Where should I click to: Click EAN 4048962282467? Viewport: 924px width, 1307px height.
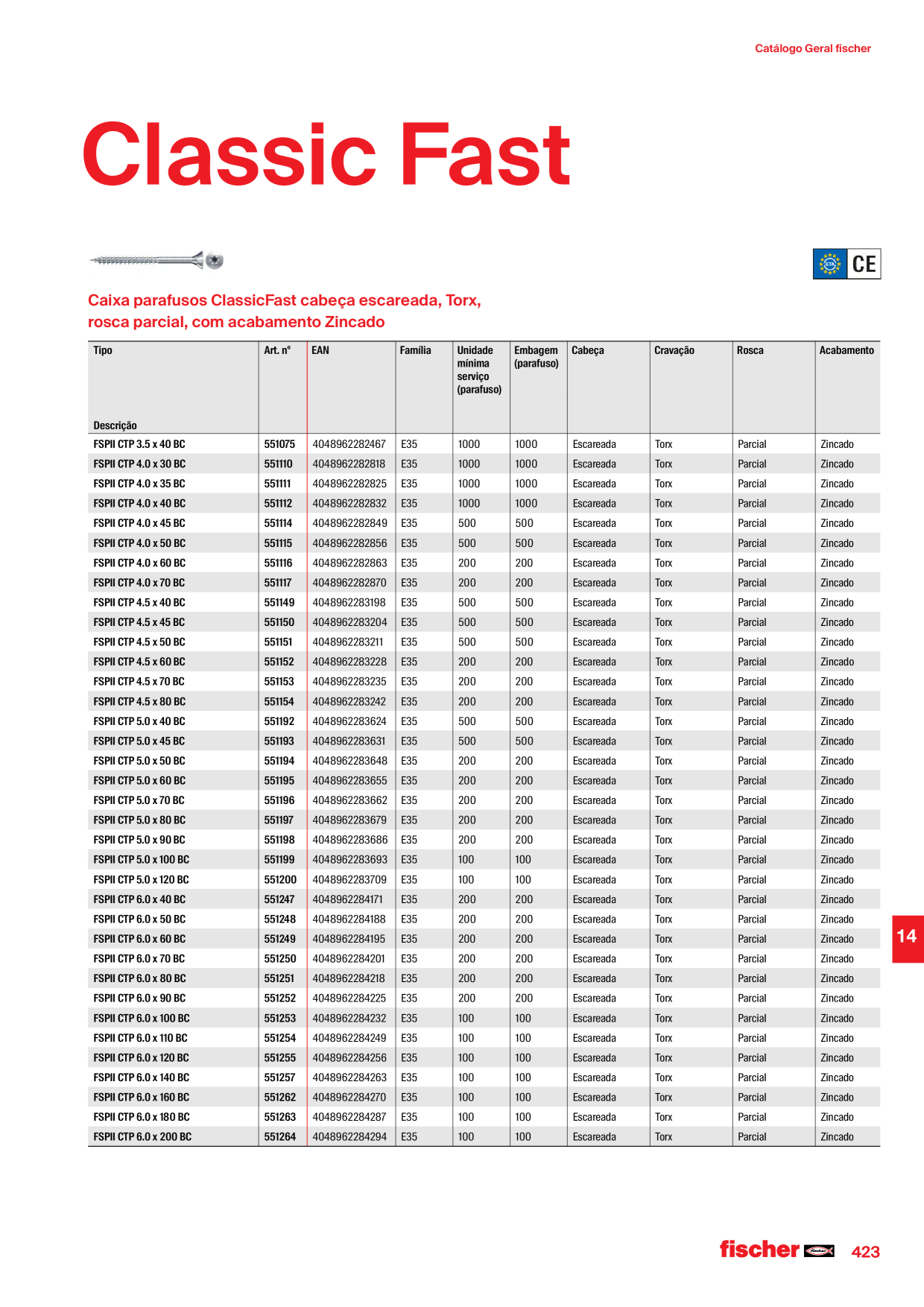[349, 444]
